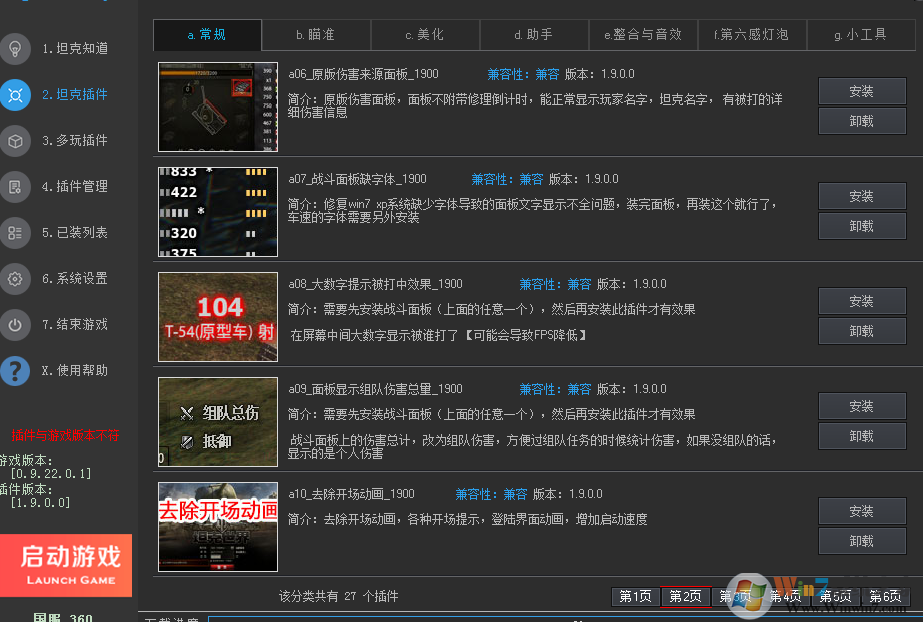Open "3.多玩插件" via the cube icon
Viewport: 923px width, 622px height.
point(15,140)
